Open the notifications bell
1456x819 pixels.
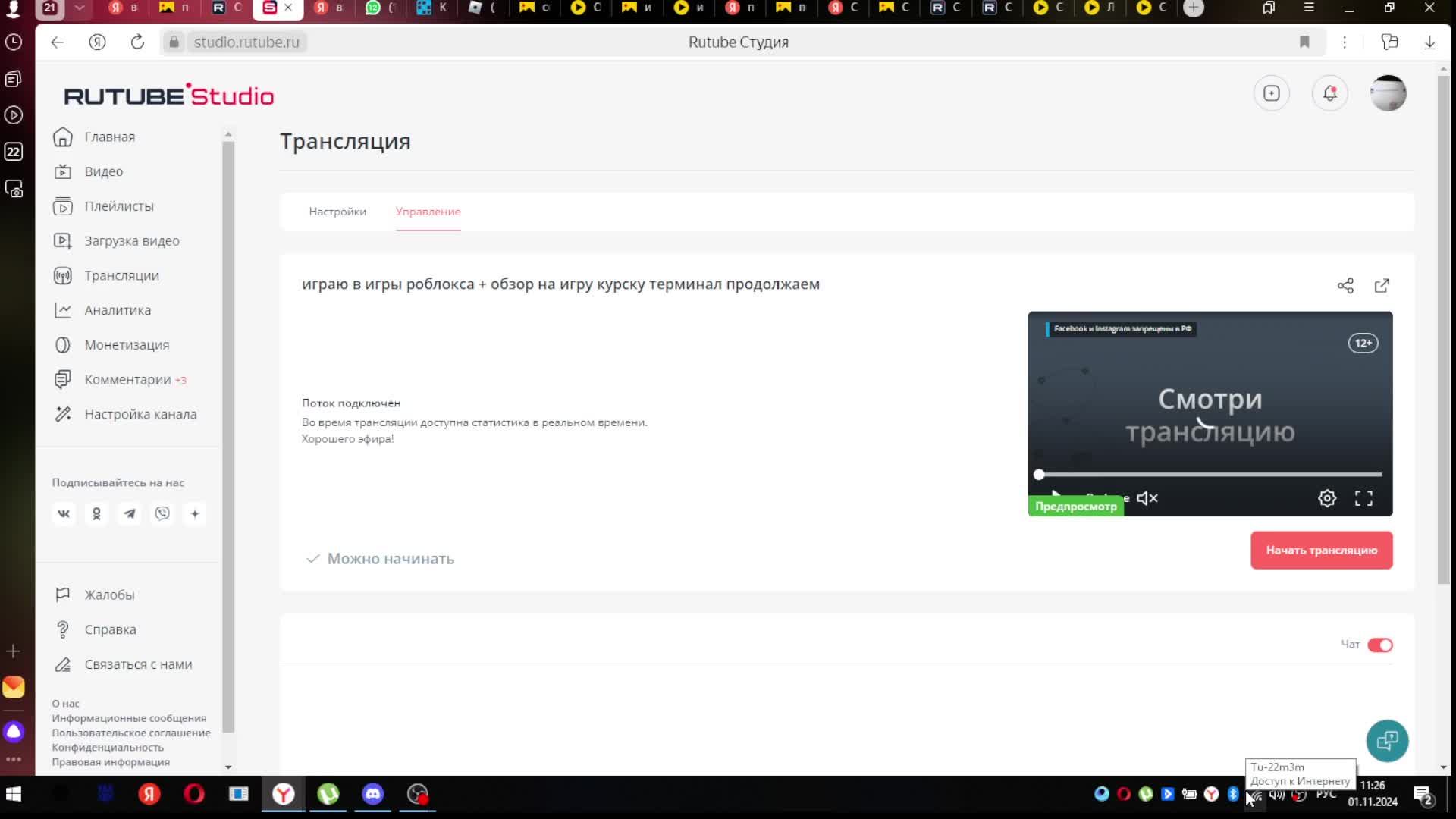pos(1329,93)
